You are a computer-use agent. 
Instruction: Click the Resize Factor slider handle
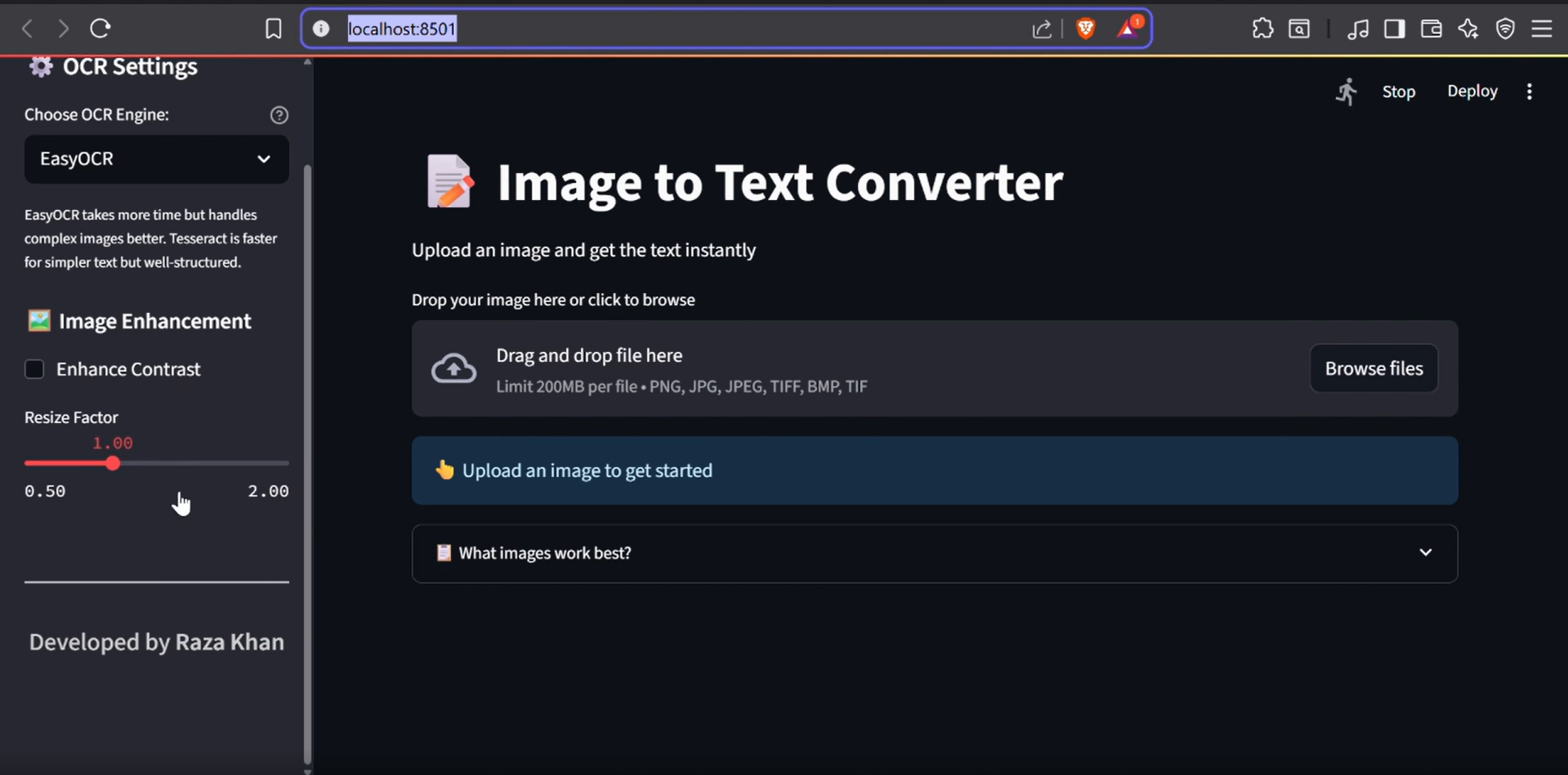[x=113, y=463]
